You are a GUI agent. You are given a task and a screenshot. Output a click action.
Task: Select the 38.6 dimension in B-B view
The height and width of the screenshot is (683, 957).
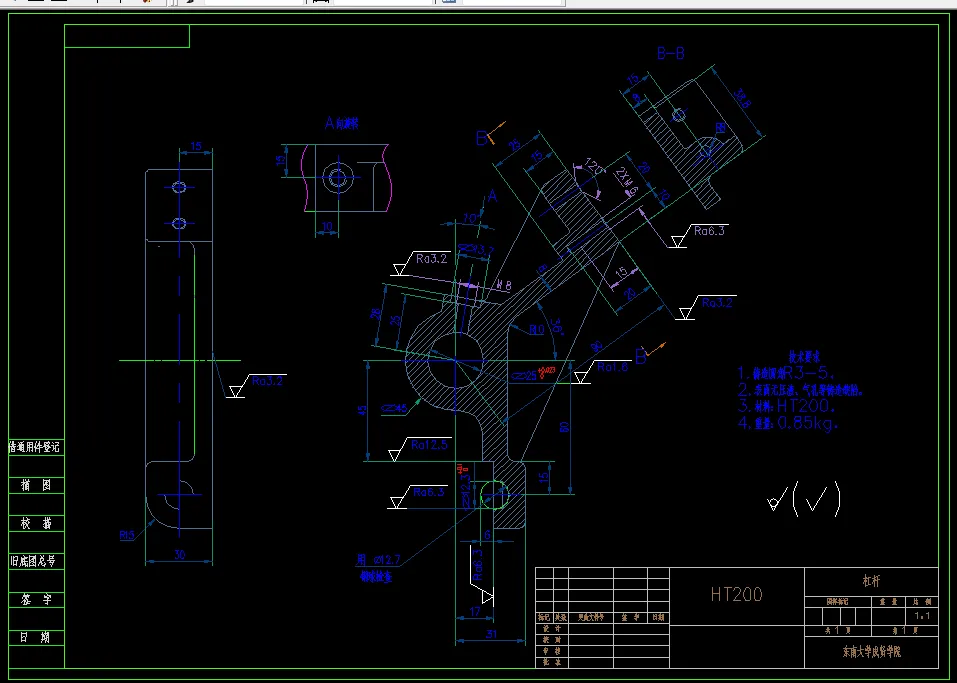(740, 98)
